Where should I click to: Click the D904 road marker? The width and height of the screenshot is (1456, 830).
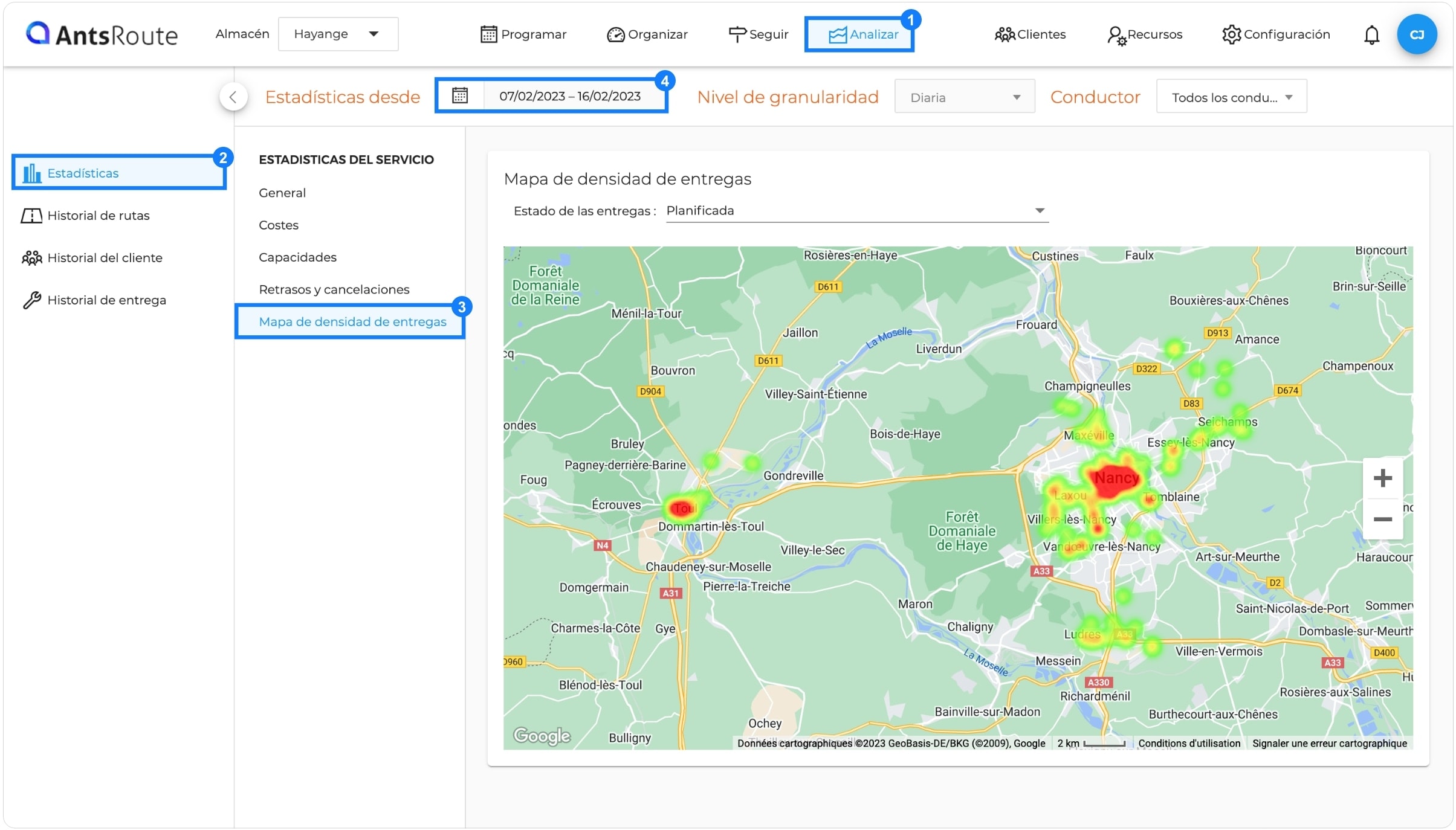coord(650,391)
